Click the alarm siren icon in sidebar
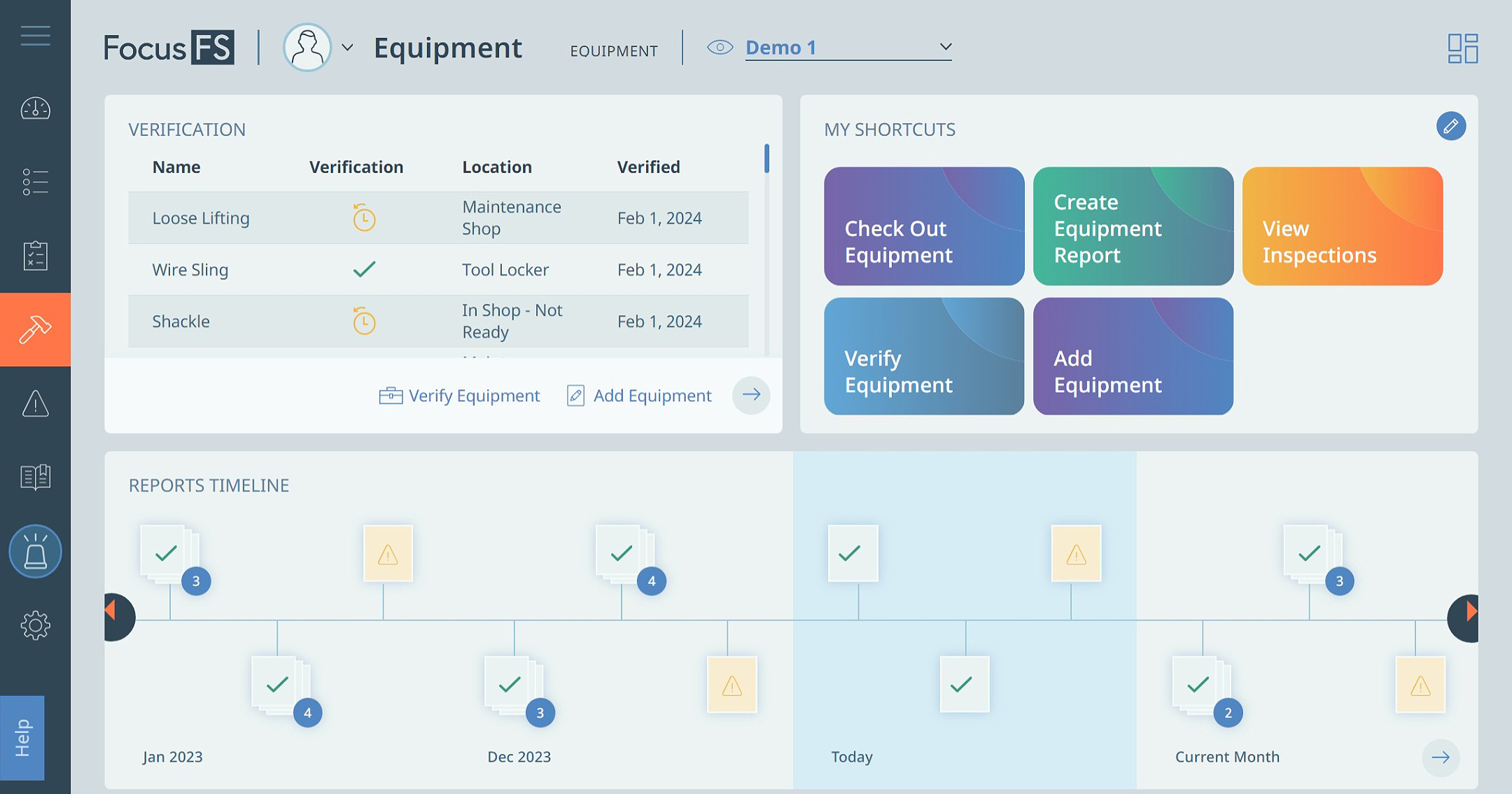Viewport: 1512px width, 794px height. tap(35, 551)
